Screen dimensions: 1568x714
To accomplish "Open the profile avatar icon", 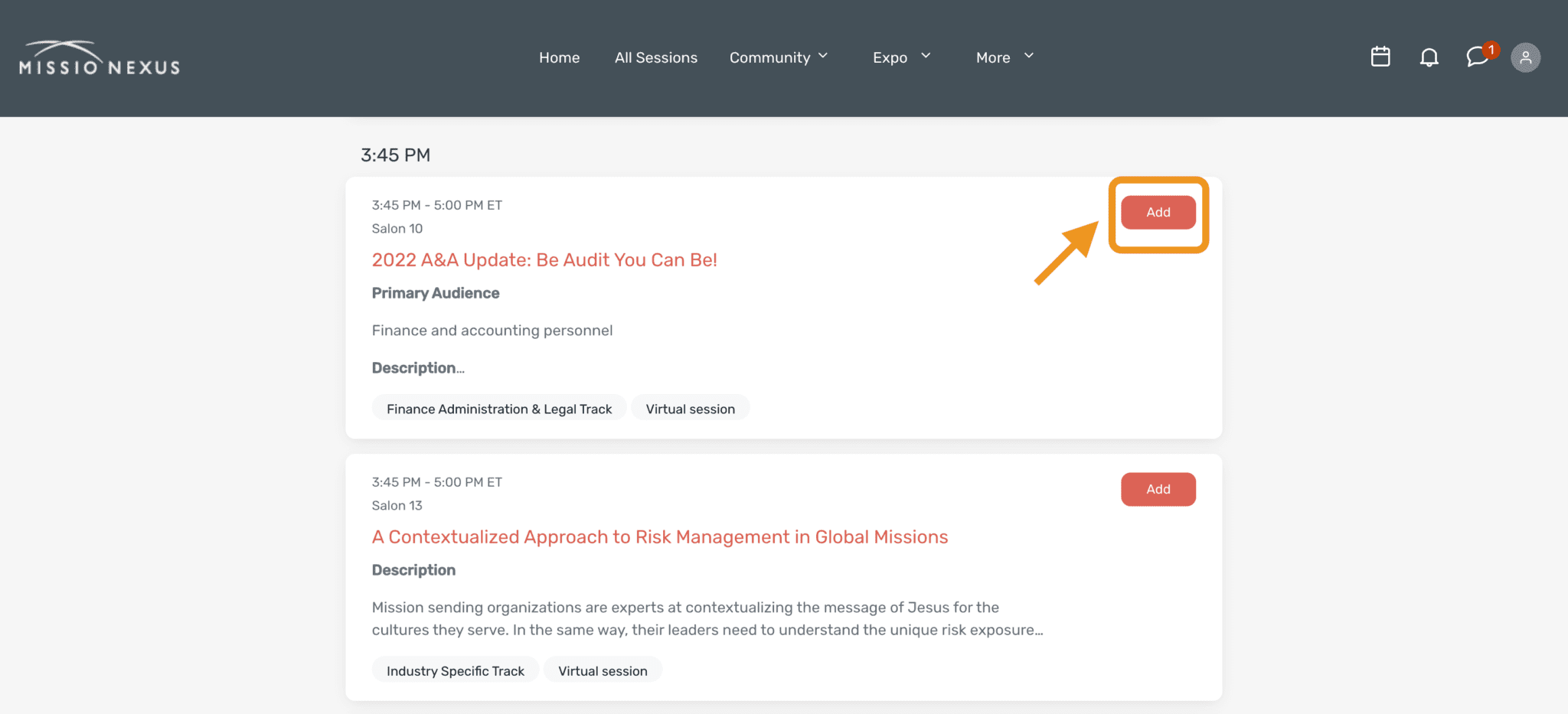I will pyautogui.click(x=1525, y=57).
